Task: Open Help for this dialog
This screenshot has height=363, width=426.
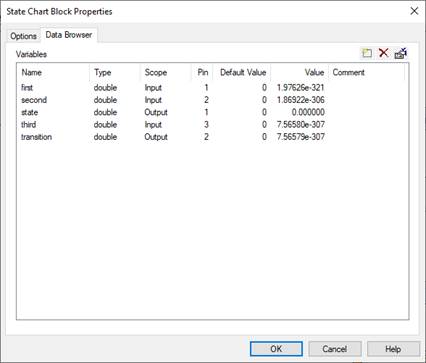Action: point(393,349)
